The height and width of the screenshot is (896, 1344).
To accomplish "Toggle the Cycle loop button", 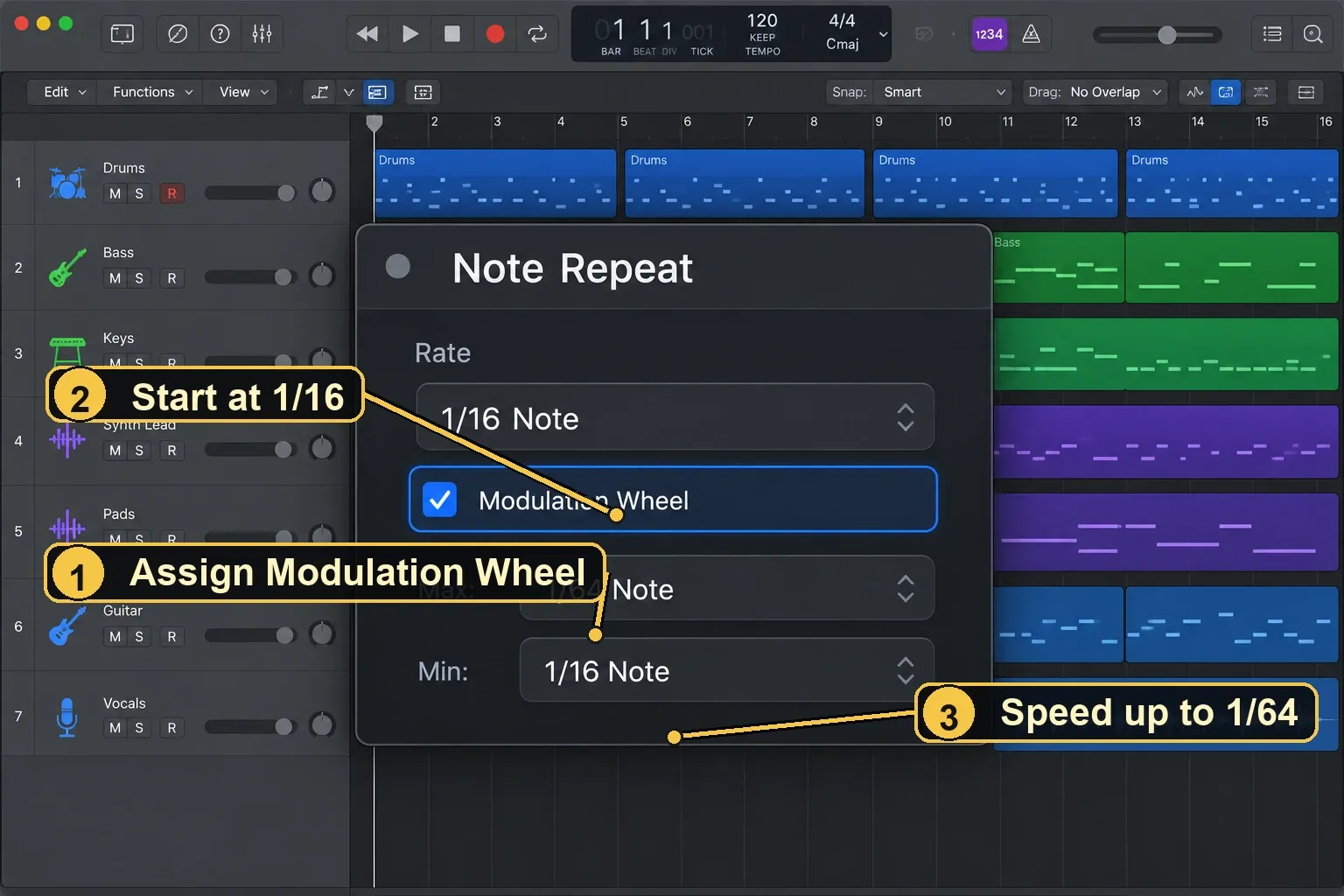I will pyautogui.click(x=537, y=34).
